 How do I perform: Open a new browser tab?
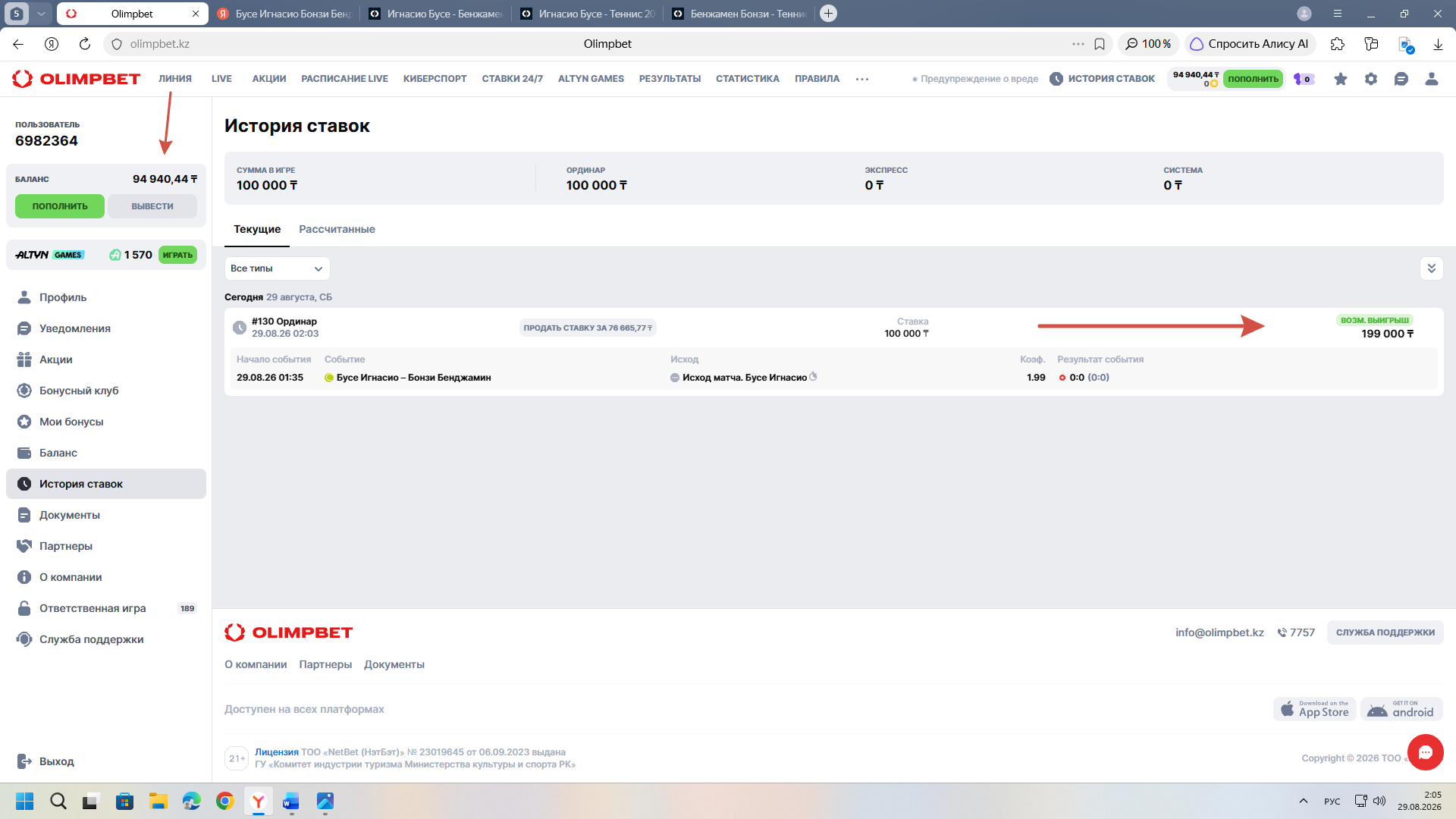(829, 14)
